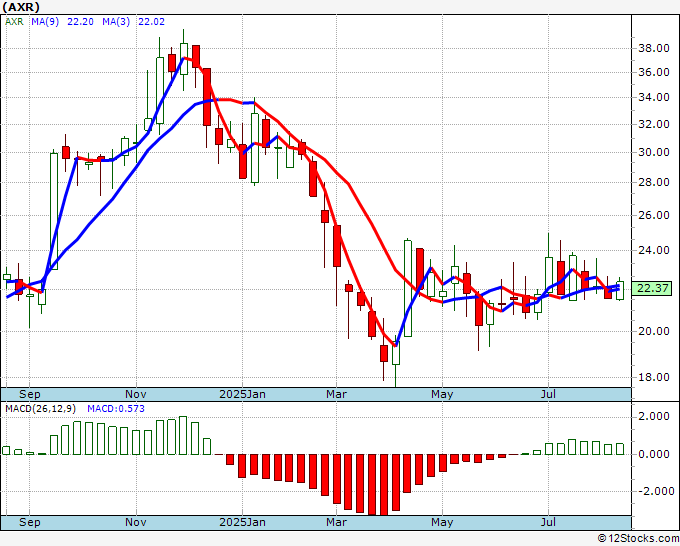
Task: Click the Sep label on price chart axis
Action: pos(29,394)
